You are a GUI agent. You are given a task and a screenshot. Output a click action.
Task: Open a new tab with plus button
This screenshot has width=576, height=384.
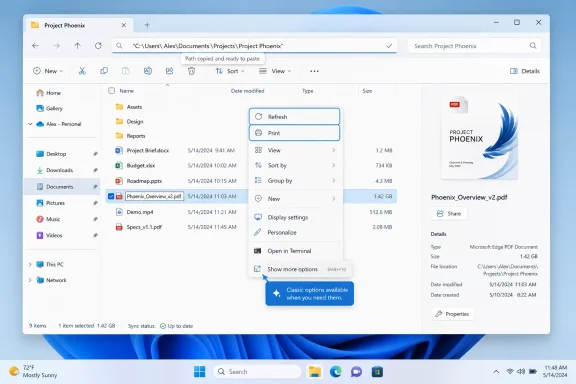click(x=147, y=25)
